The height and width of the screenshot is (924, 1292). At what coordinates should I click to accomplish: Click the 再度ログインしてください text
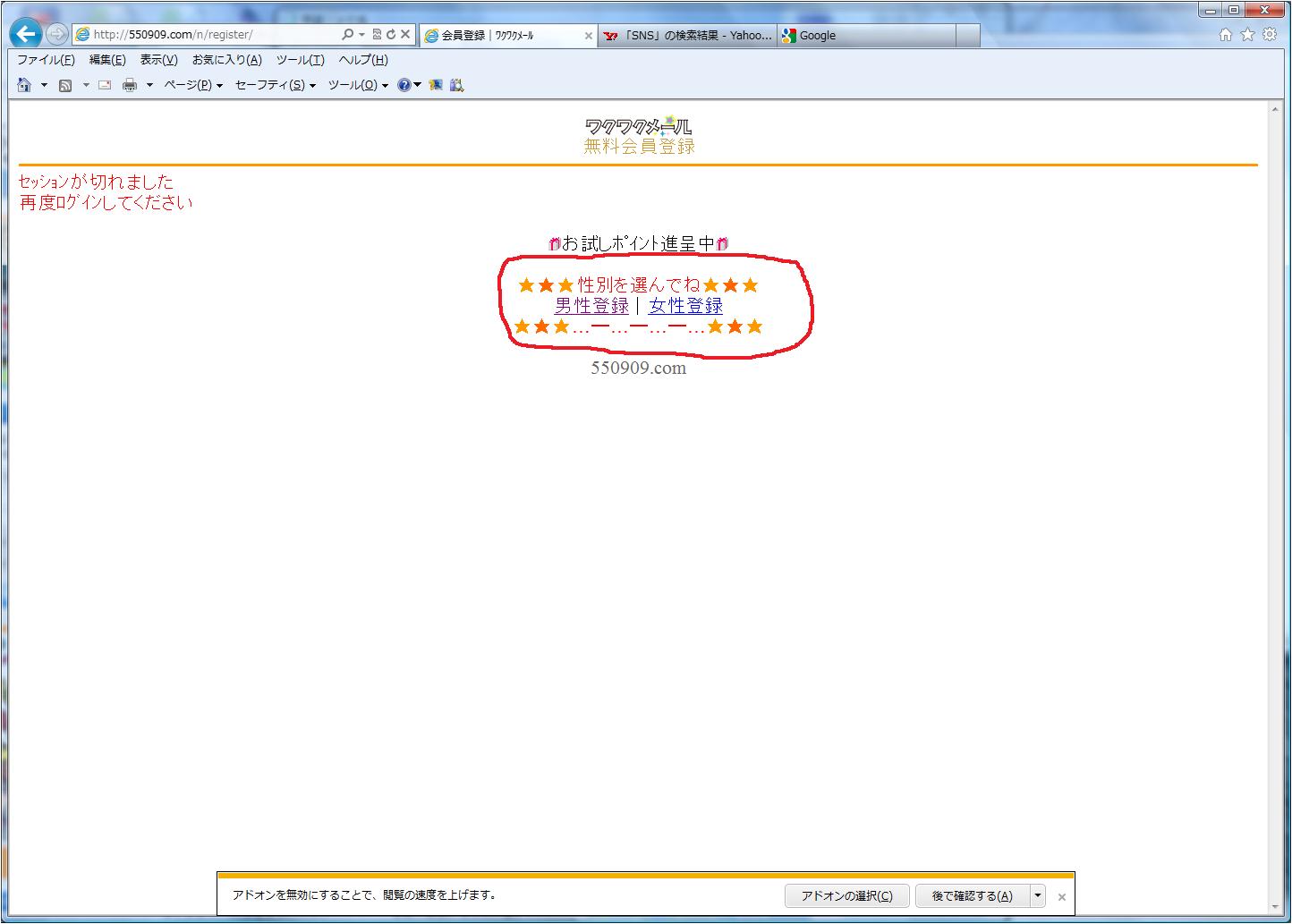(106, 203)
